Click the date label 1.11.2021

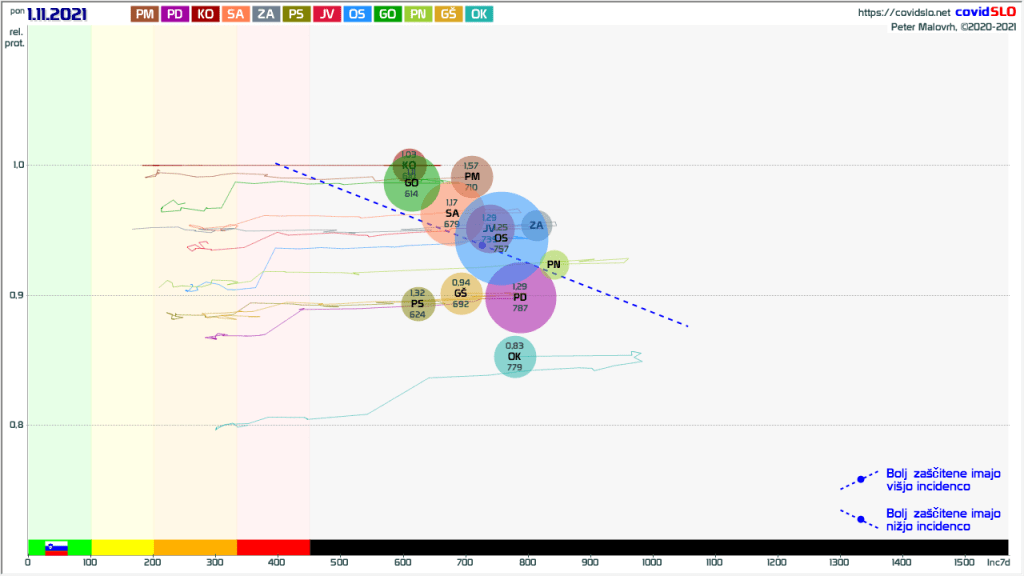coord(56,14)
